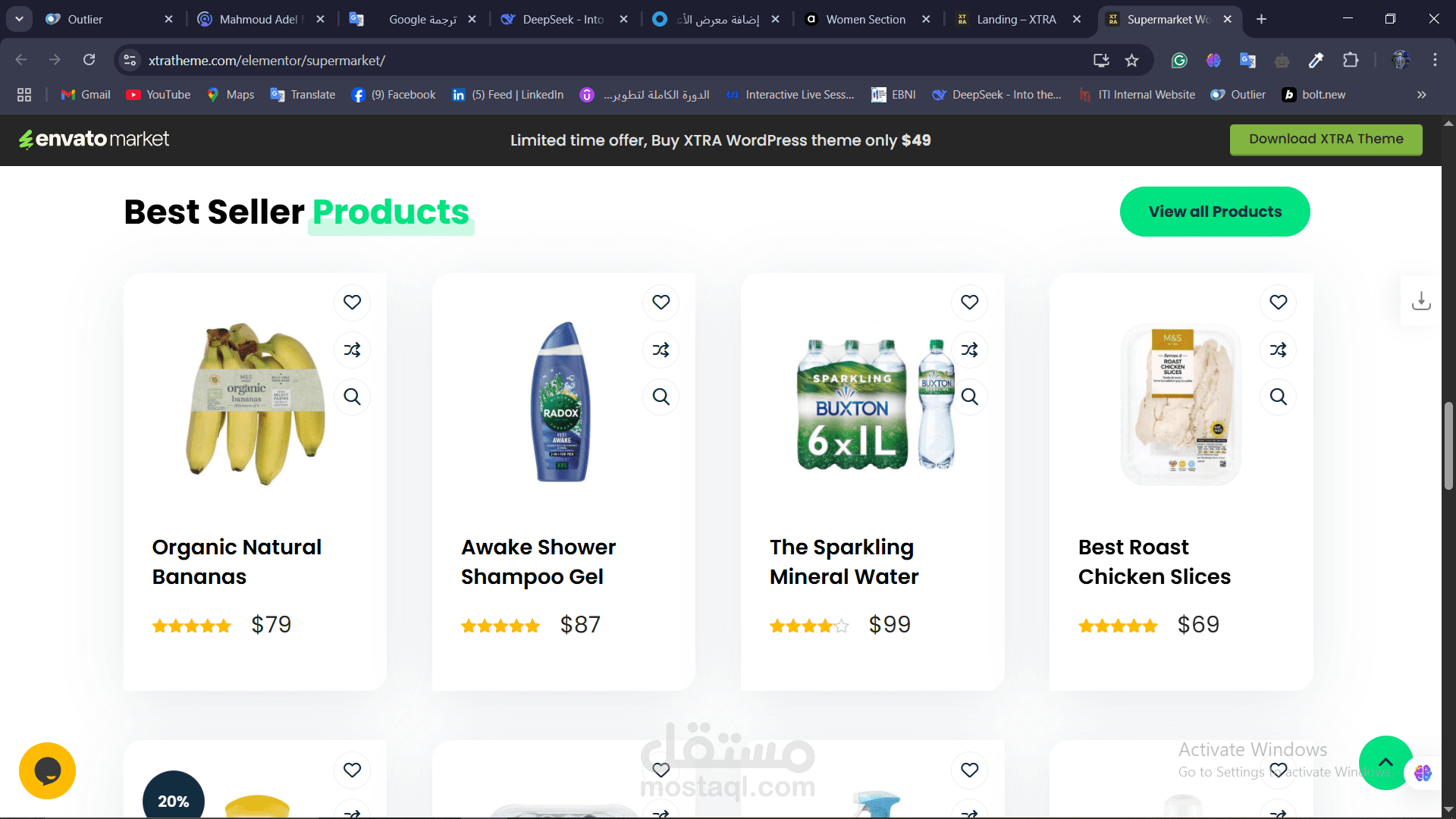Add Organic Natural Bananas to wishlist
The width and height of the screenshot is (1456, 819).
(x=352, y=302)
